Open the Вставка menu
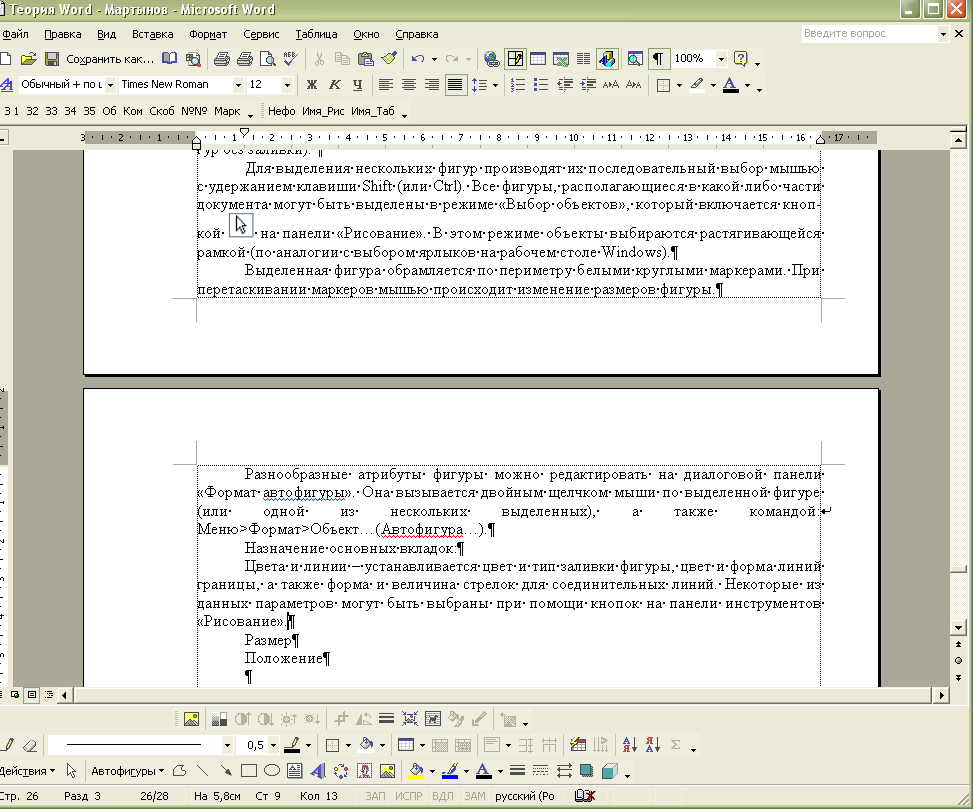 coord(152,34)
